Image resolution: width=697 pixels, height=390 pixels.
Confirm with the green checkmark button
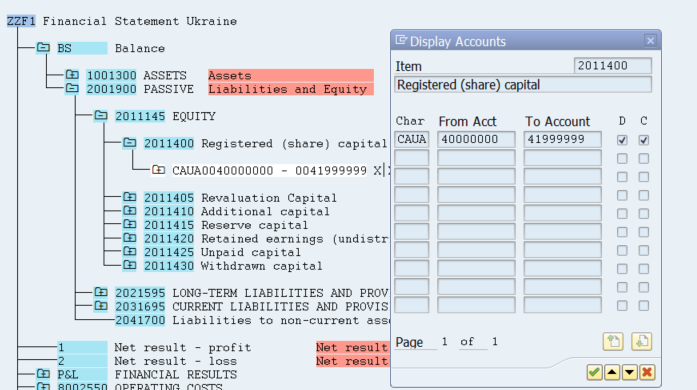[594, 372]
